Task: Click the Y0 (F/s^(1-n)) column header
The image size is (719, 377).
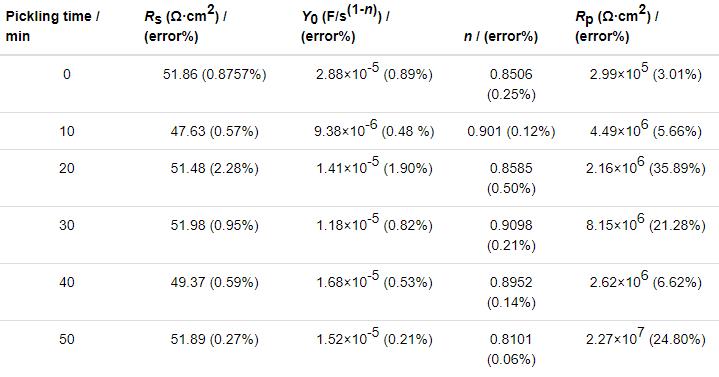Action: click(345, 24)
